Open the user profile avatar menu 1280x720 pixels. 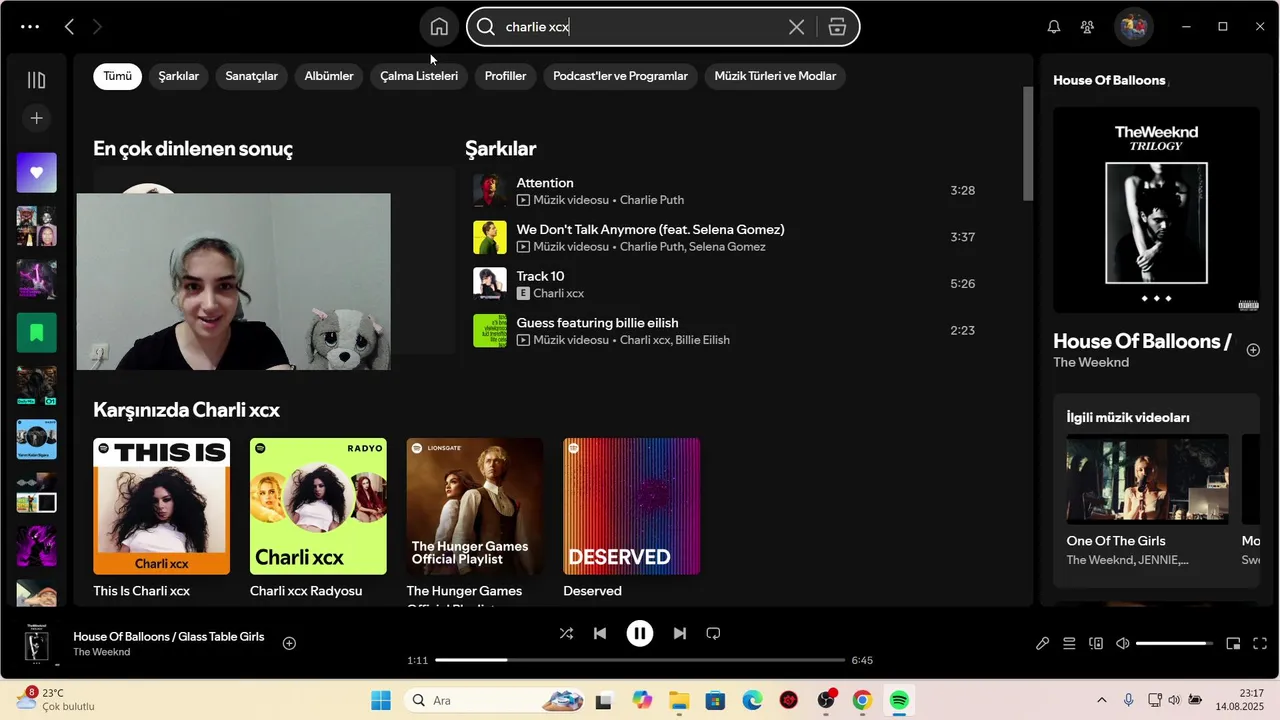(x=1133, y=27)
